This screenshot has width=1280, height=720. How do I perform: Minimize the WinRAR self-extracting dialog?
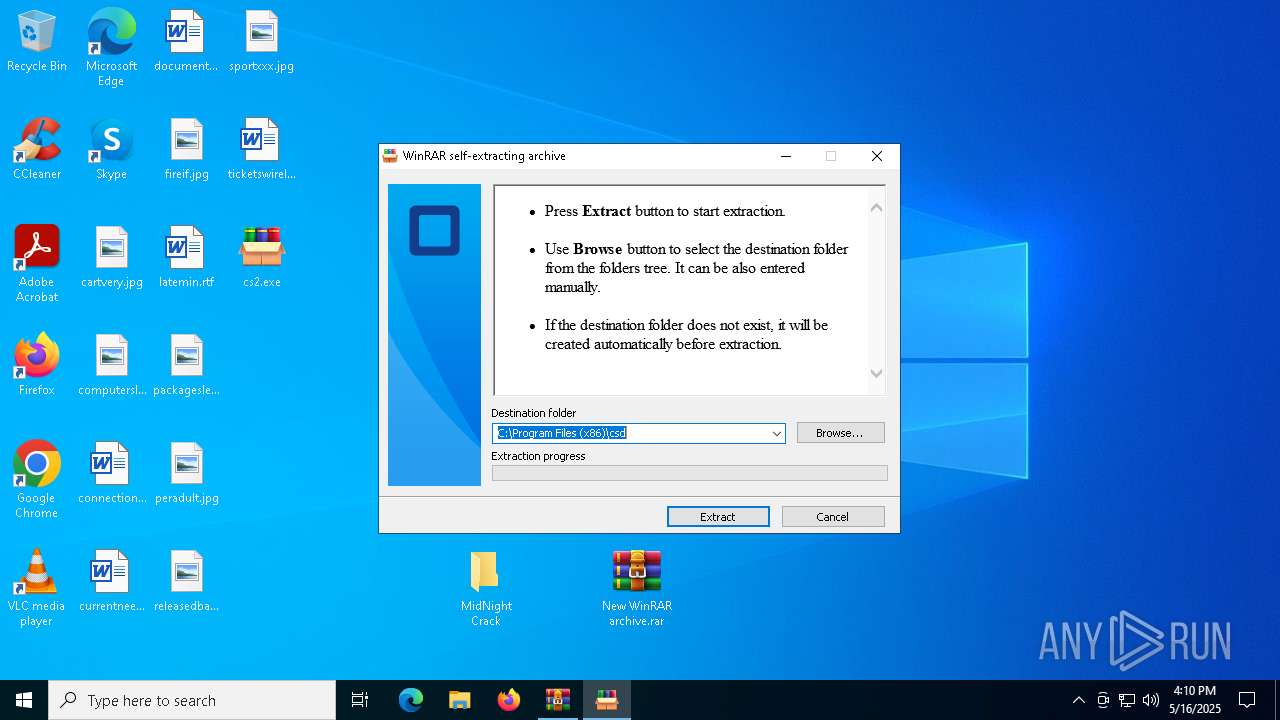pyautogui.click(x=785, y=156)
